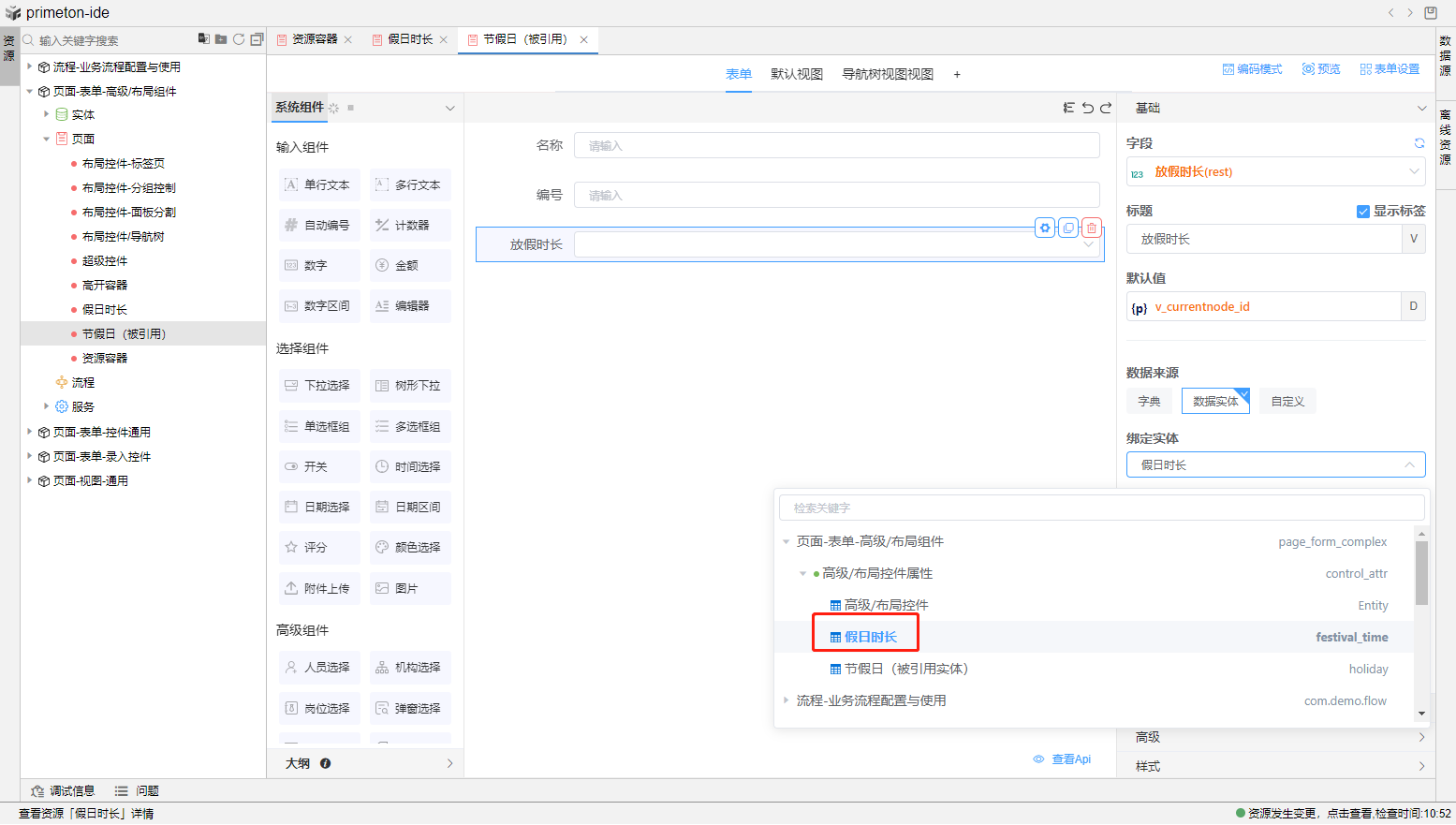Collapse all tree nodes in resource panel
The height and width of the screenshot is (825, 1456).
[x=257, y=39]
